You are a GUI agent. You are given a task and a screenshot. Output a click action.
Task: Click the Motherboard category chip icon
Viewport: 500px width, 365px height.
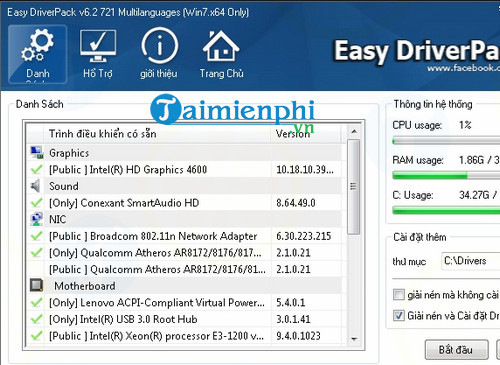36,285
